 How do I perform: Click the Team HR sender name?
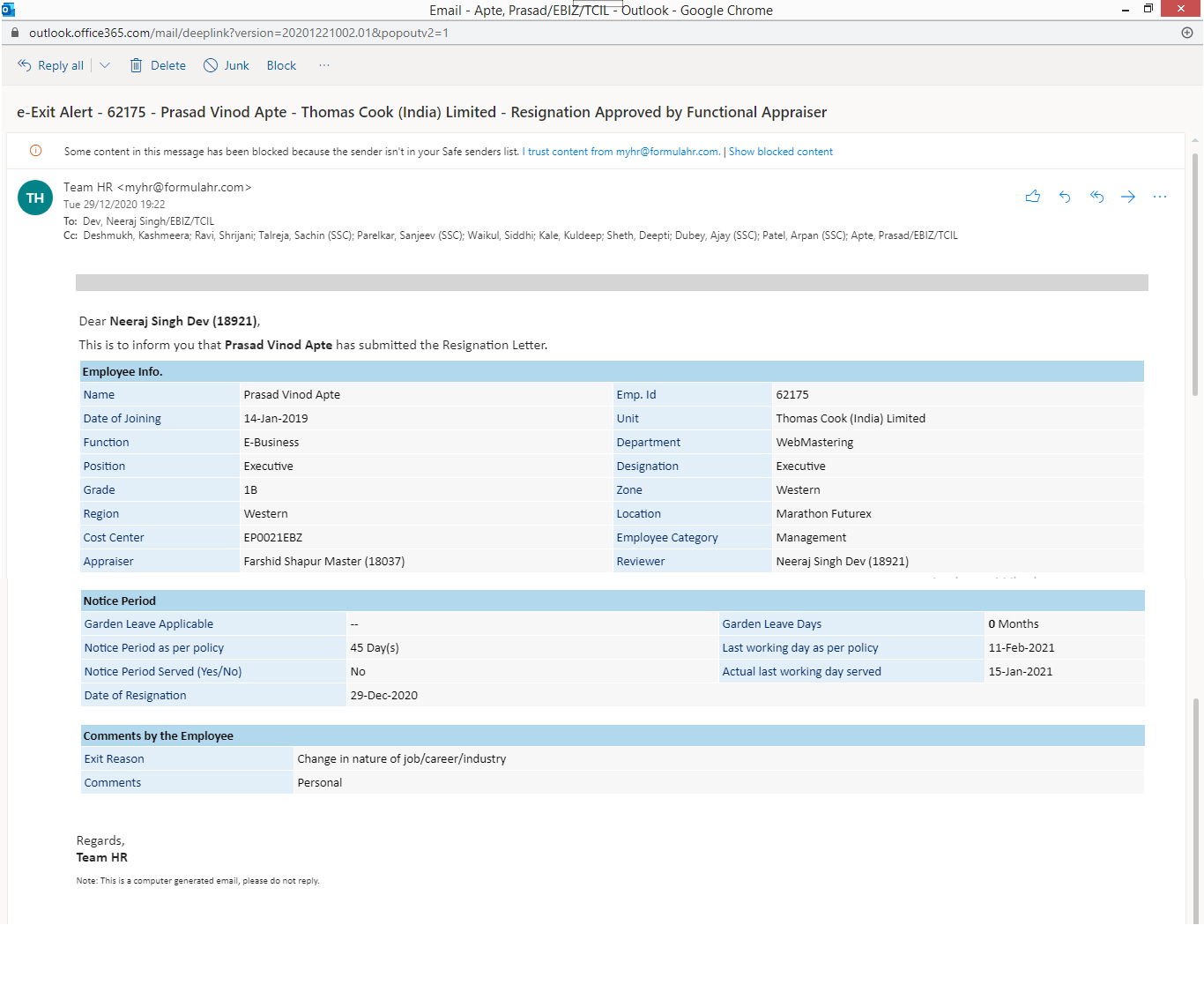pos(88,187)
